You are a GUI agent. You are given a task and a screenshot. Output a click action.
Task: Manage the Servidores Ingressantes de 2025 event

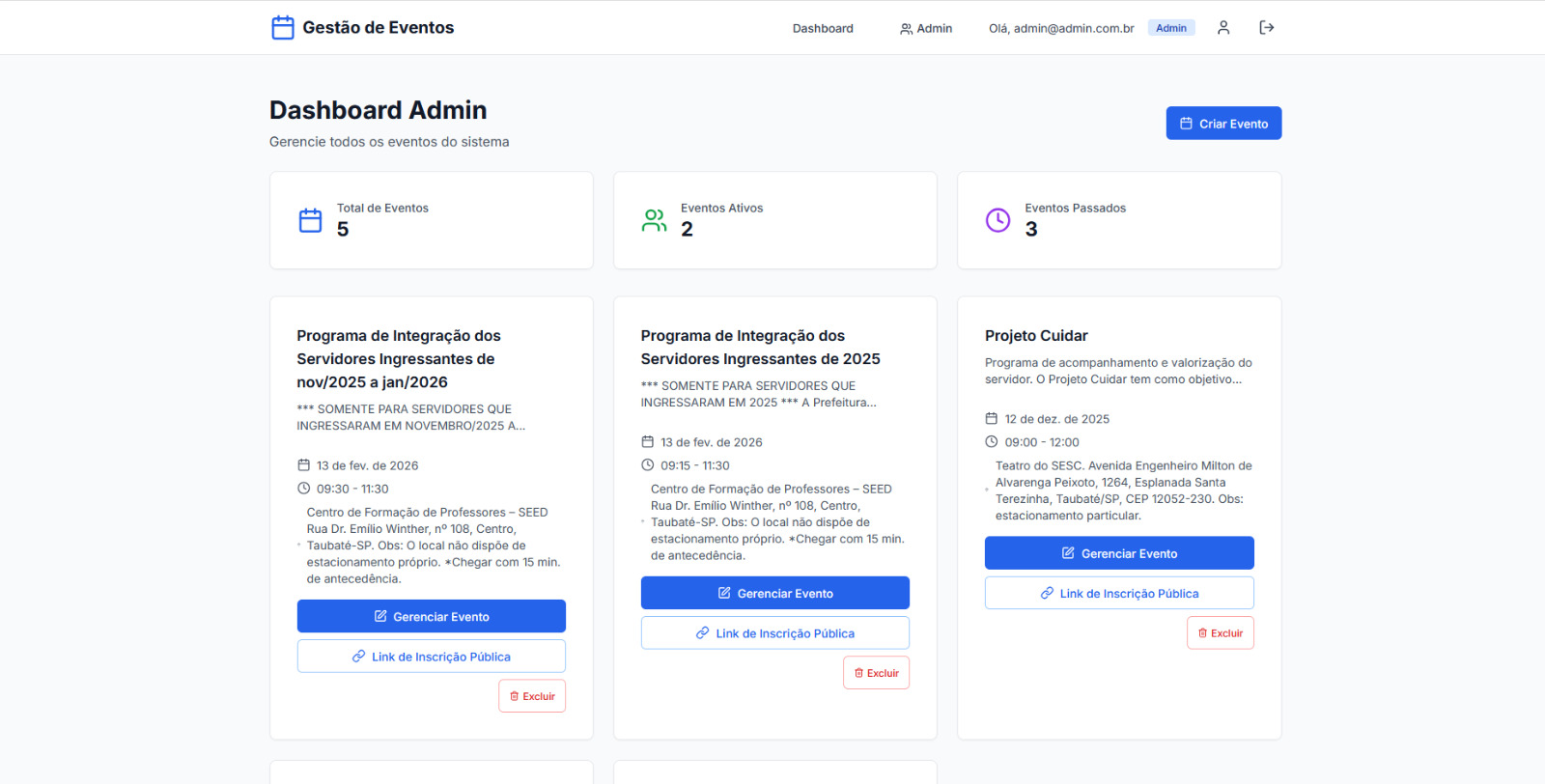coord(774,593)
